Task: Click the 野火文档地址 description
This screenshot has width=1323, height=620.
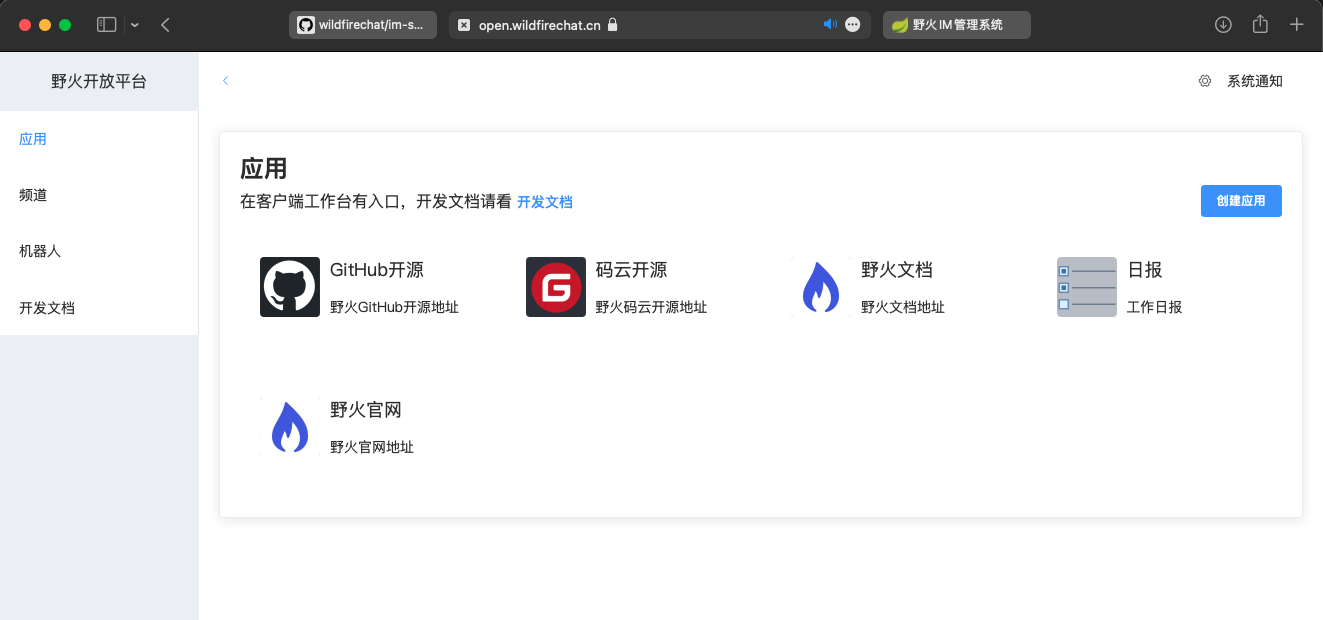Action: coord(903,307)
